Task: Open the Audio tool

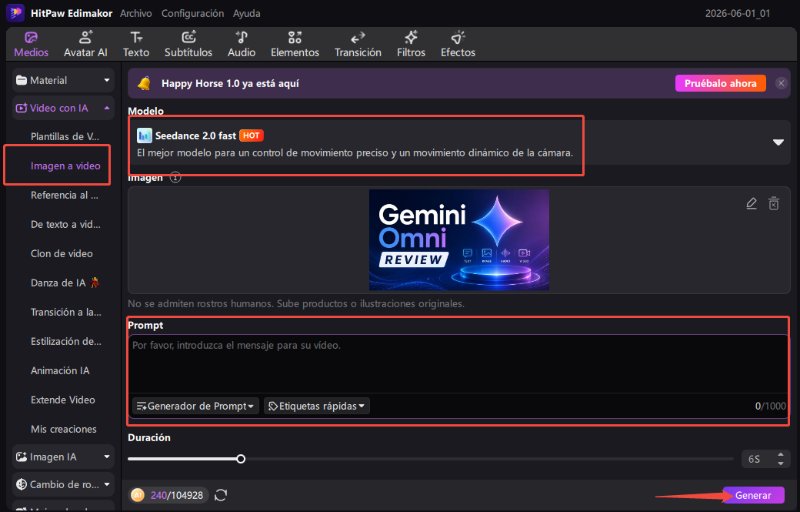Action: (x=241, y=44)
